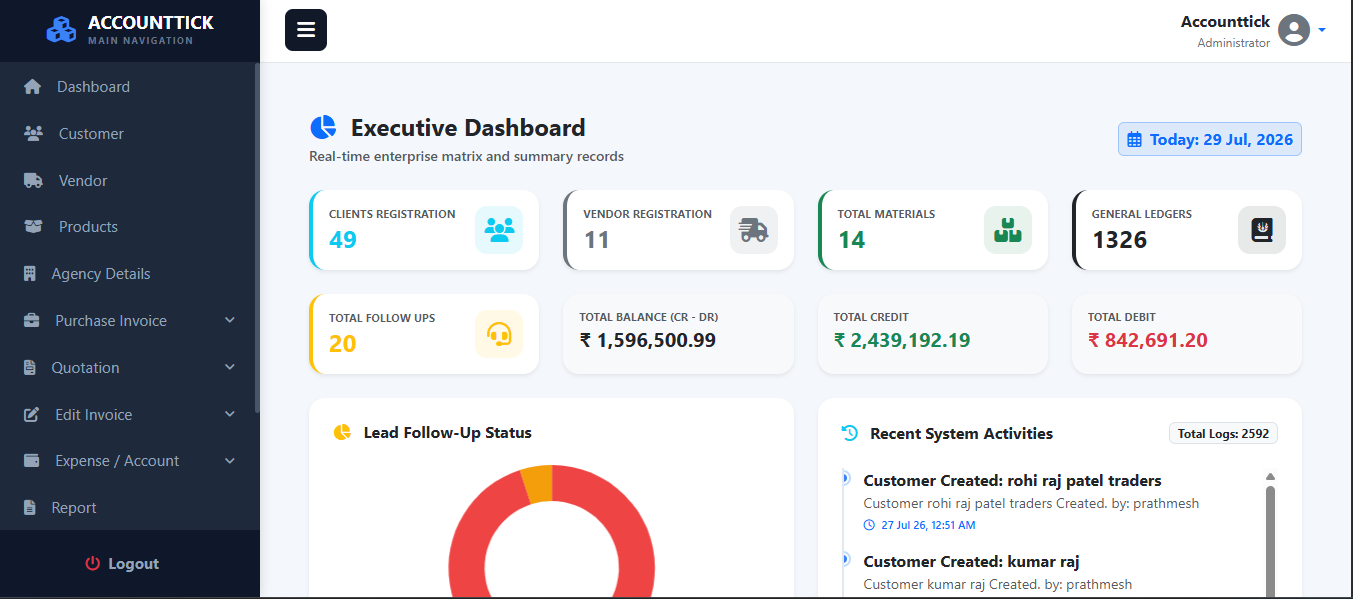The width and height of the screenshot is (1353, 599).
Task: Click the Lead Follow-Up Status pie icon
Action: pos(342,433)
